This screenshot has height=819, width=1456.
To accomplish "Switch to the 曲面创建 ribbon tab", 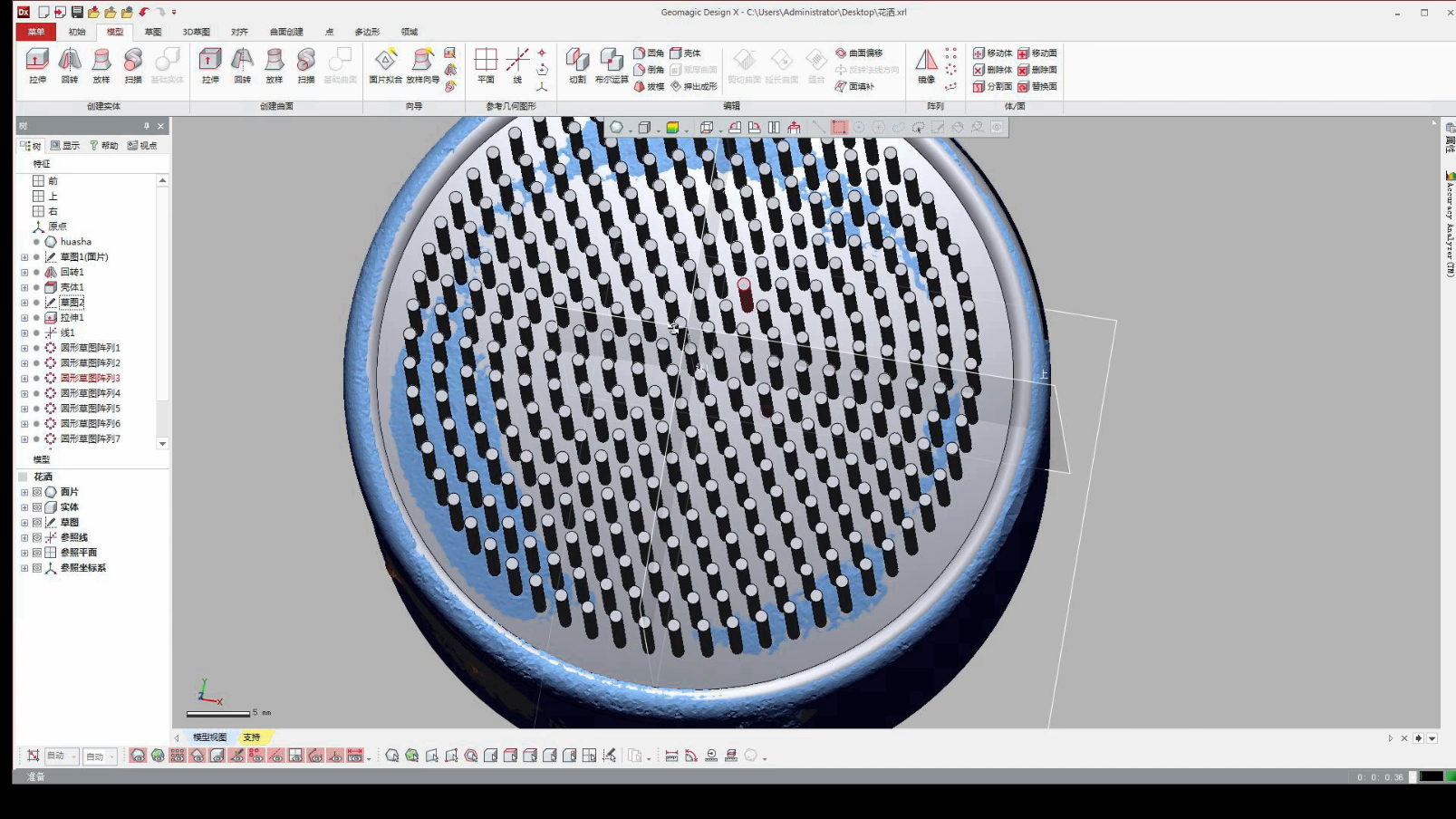I will pyautogui.click(x=286, y=32).
